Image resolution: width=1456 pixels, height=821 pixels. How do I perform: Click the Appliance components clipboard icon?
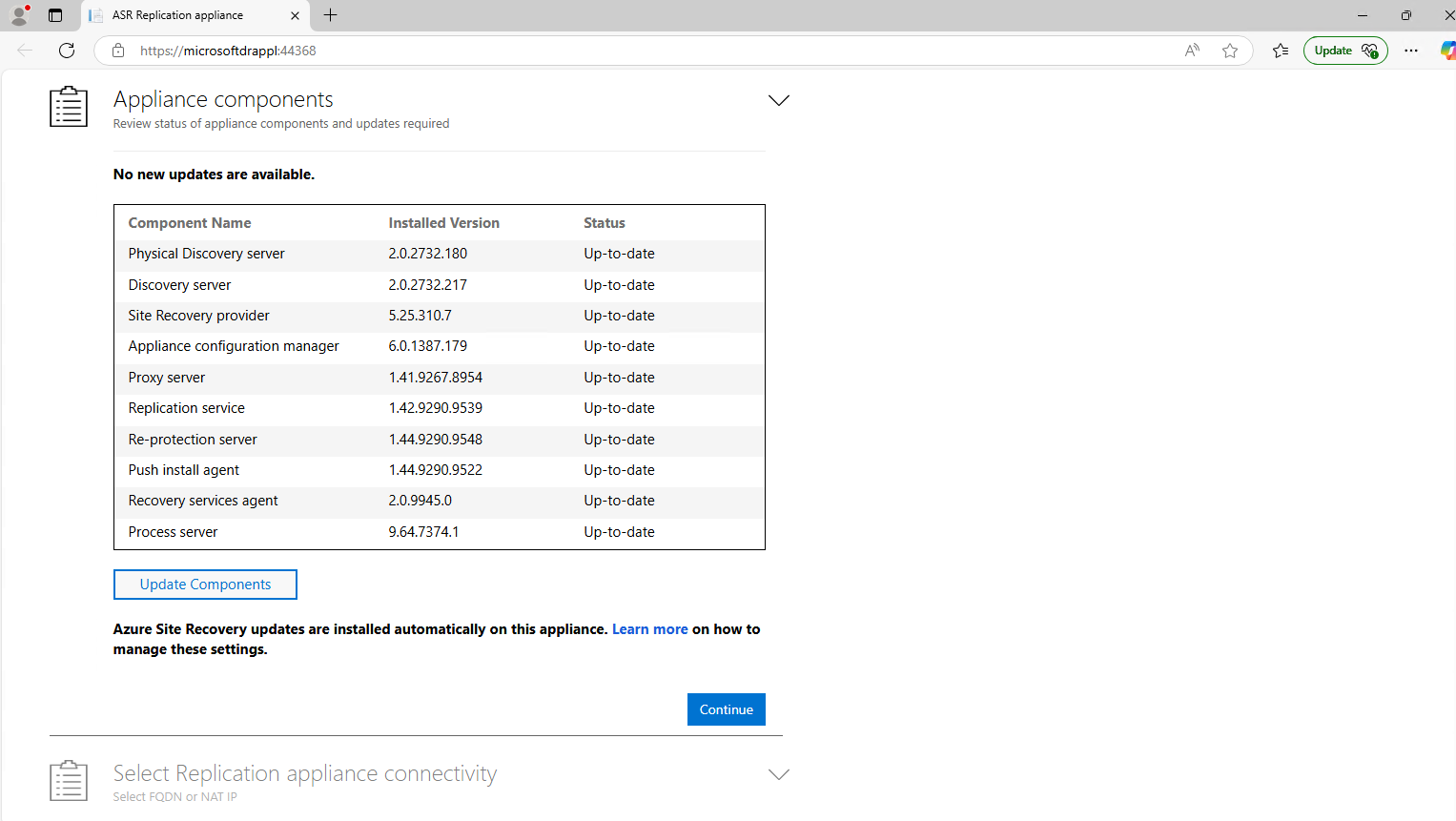69,106
